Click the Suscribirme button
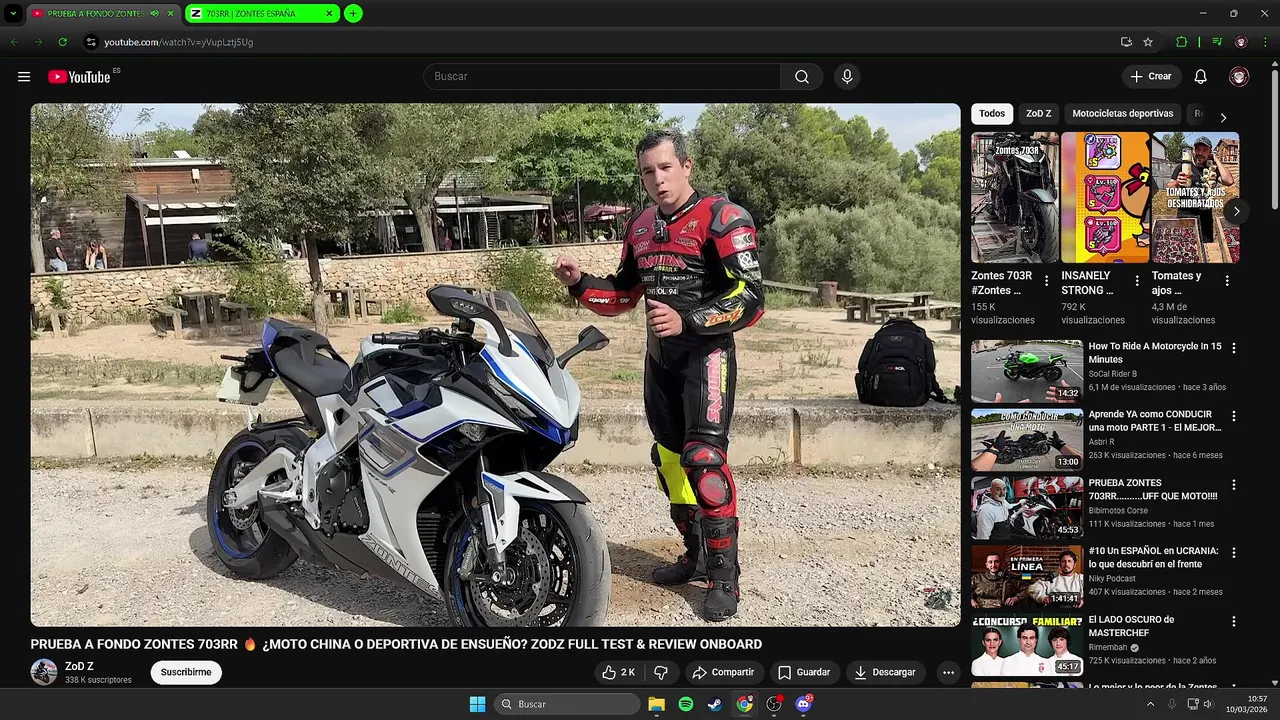 186,672
